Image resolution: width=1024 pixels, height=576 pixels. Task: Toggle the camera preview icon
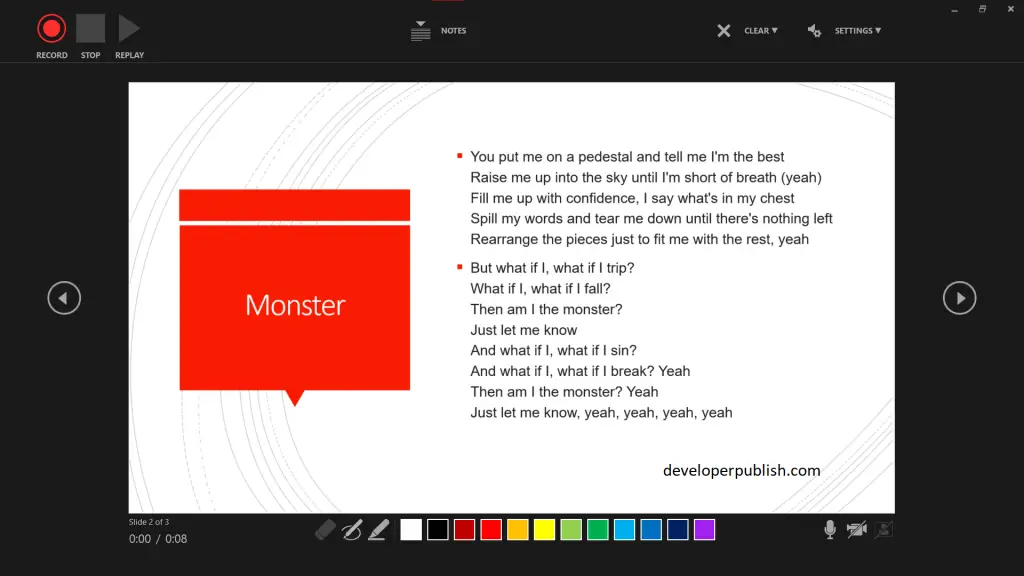pyautogui.click(x=884, y=530)
